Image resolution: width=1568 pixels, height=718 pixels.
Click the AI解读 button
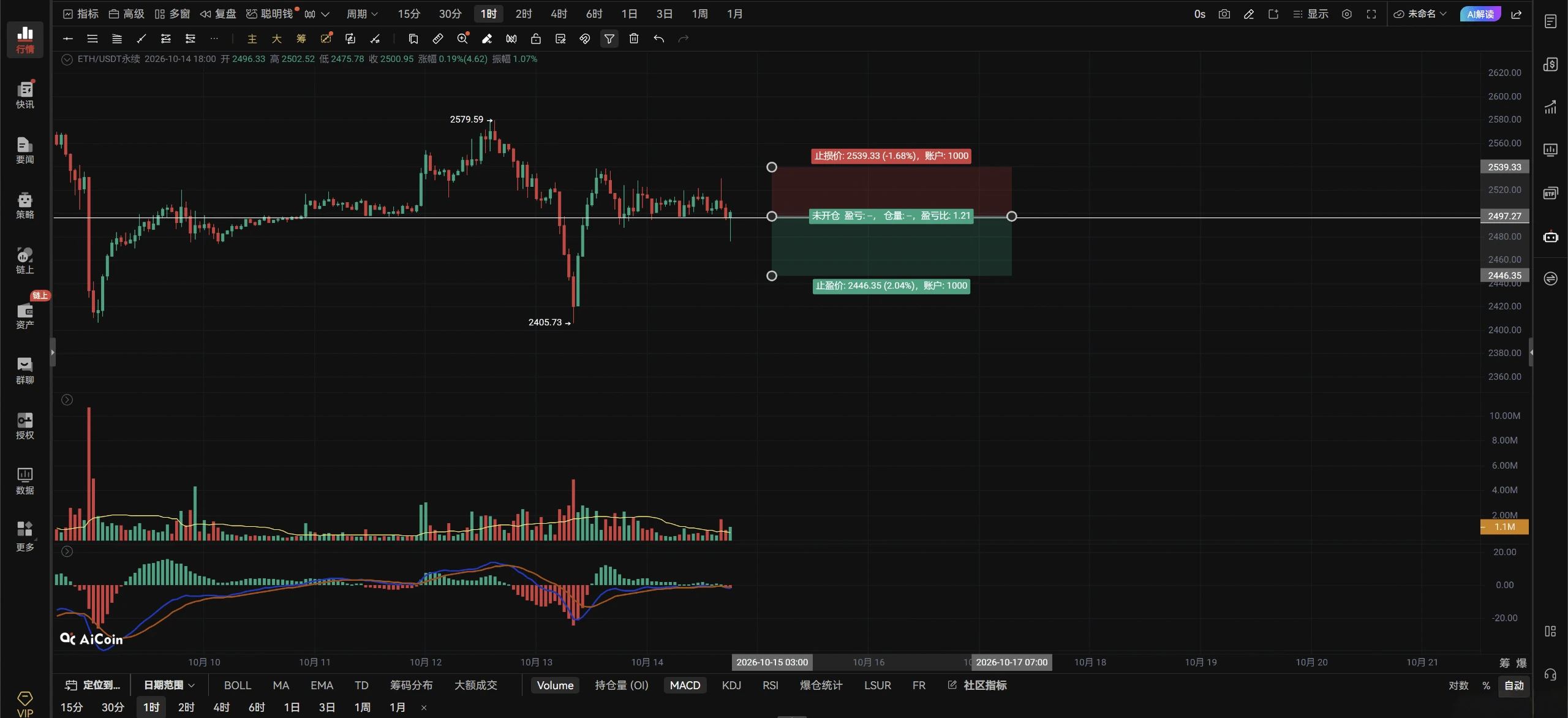(x=1480, y=13)
